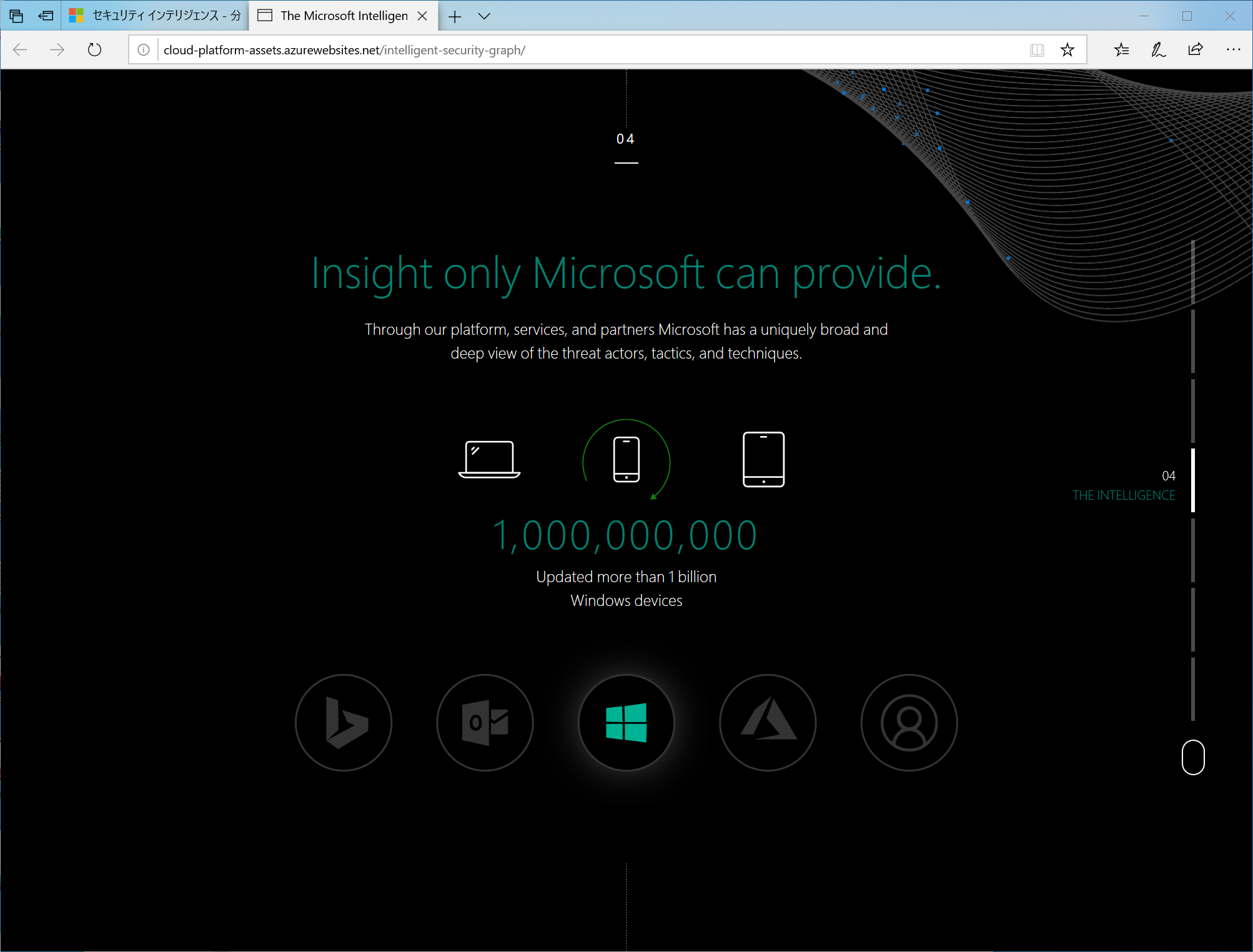Click the tablet device icon
This screenshot has height=952, width=1253.
[763, 459]
